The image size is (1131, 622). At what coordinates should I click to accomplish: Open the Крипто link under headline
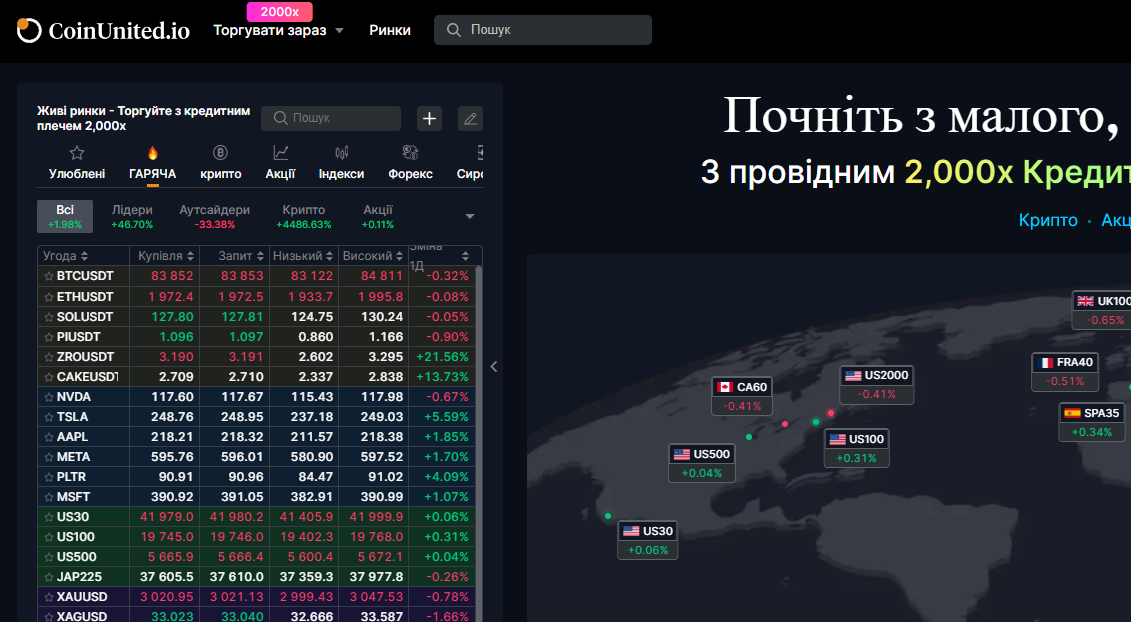(x=1048, y=220)
